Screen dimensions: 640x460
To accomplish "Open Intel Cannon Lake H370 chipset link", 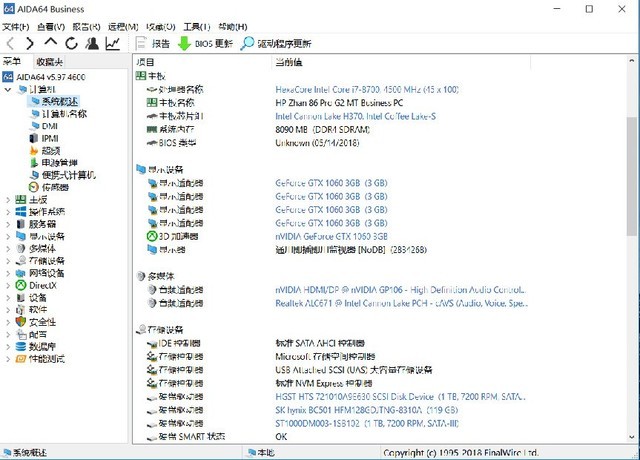I will [x=356, y=116].
